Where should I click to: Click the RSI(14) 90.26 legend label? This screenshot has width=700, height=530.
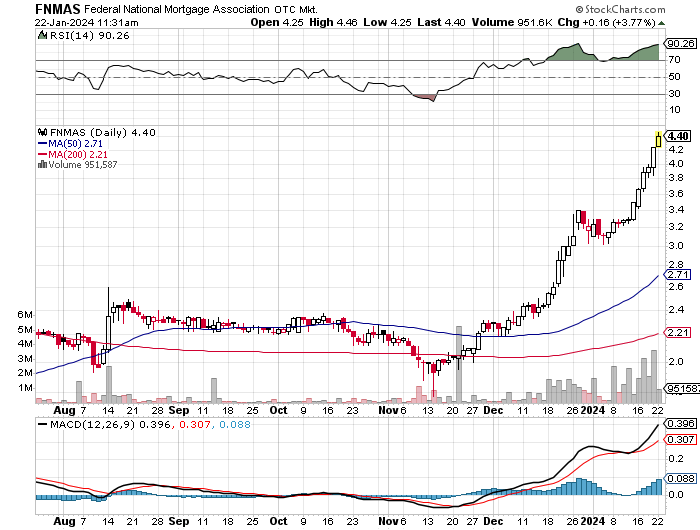pyautogui.click(x=89, y=35)
